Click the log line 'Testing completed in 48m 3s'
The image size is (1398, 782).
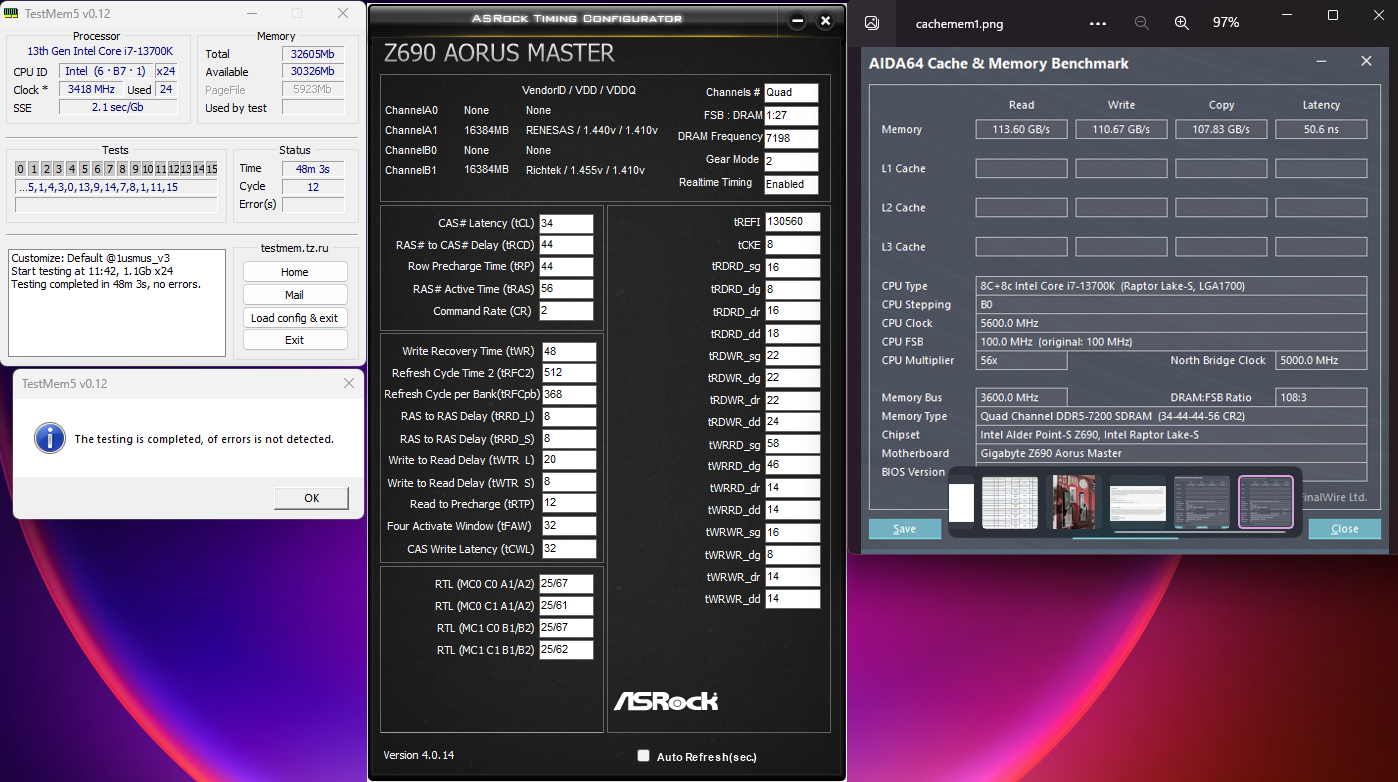point(106,284)
